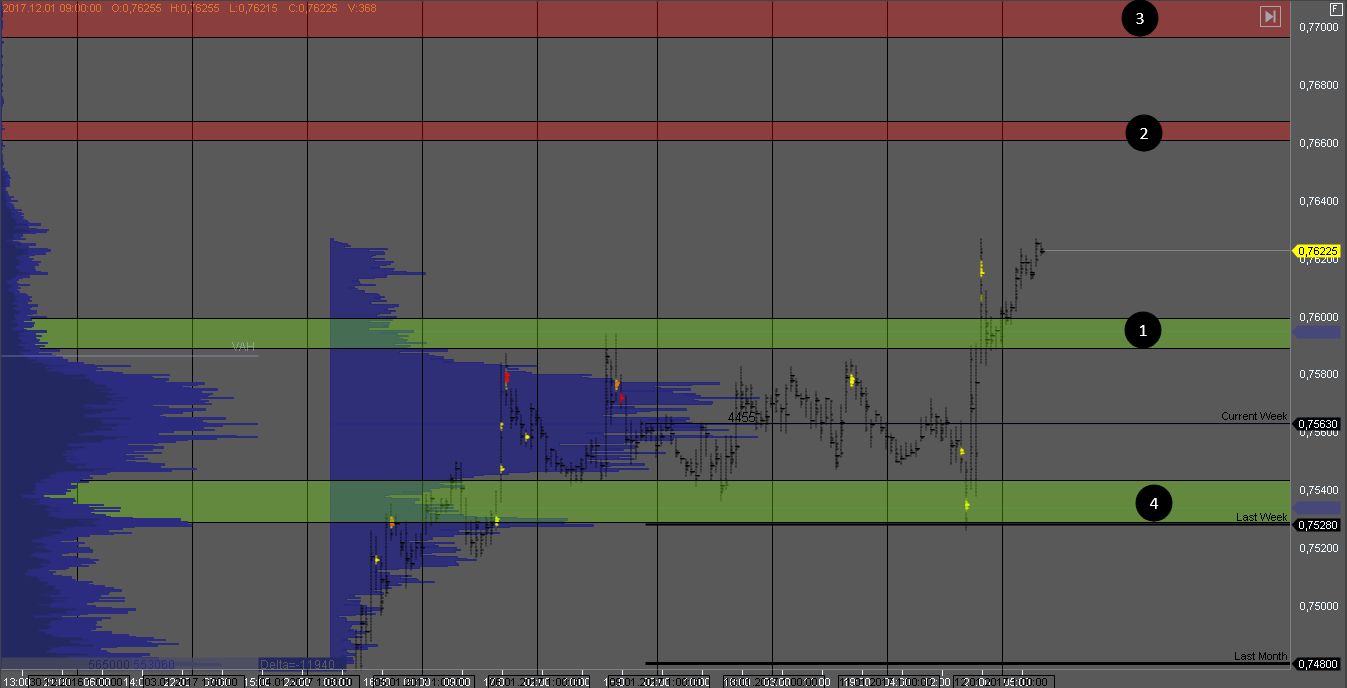Click the black circle marker numbered 1
This screenshot has width=1347, height=688.
1143,330
